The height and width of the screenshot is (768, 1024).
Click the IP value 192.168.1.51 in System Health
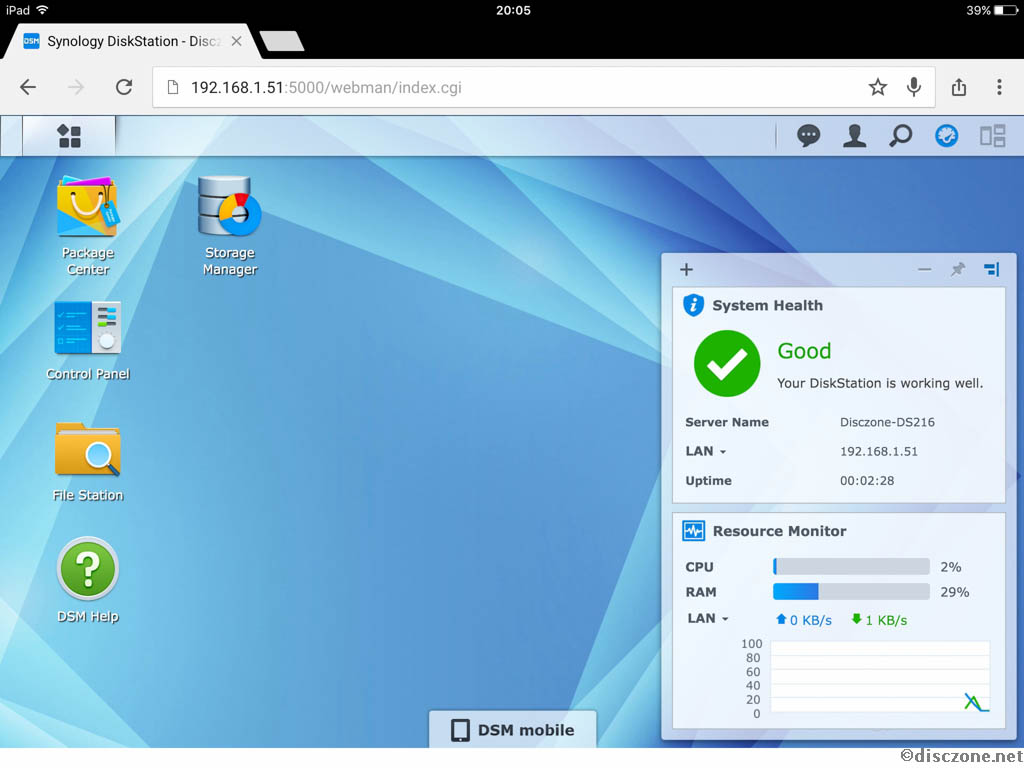(878, 451)
